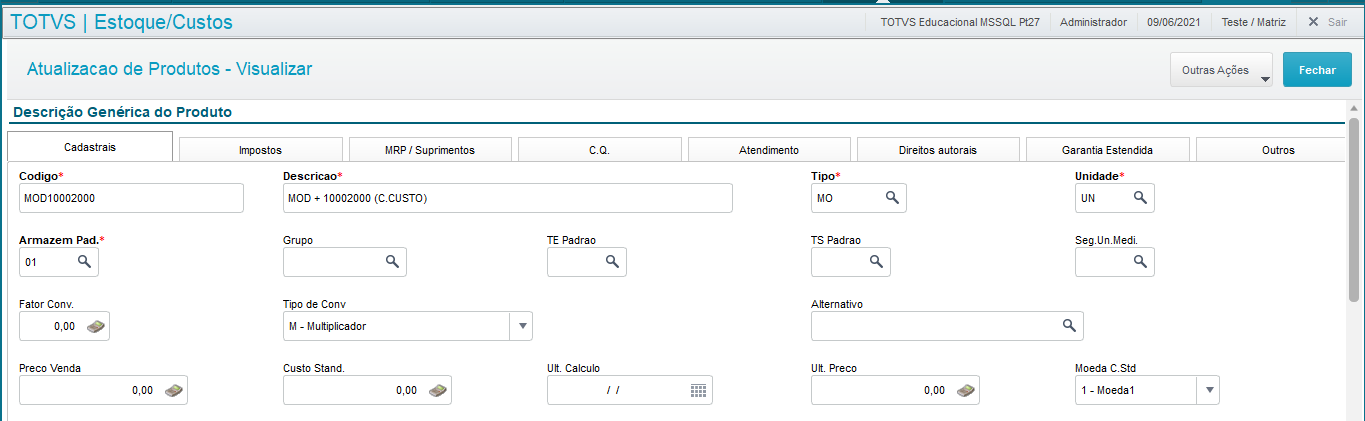Viewport: 1365px width, 421px height.
Task: Open lookup search for Armazem Pad. field
Action: 84,261
